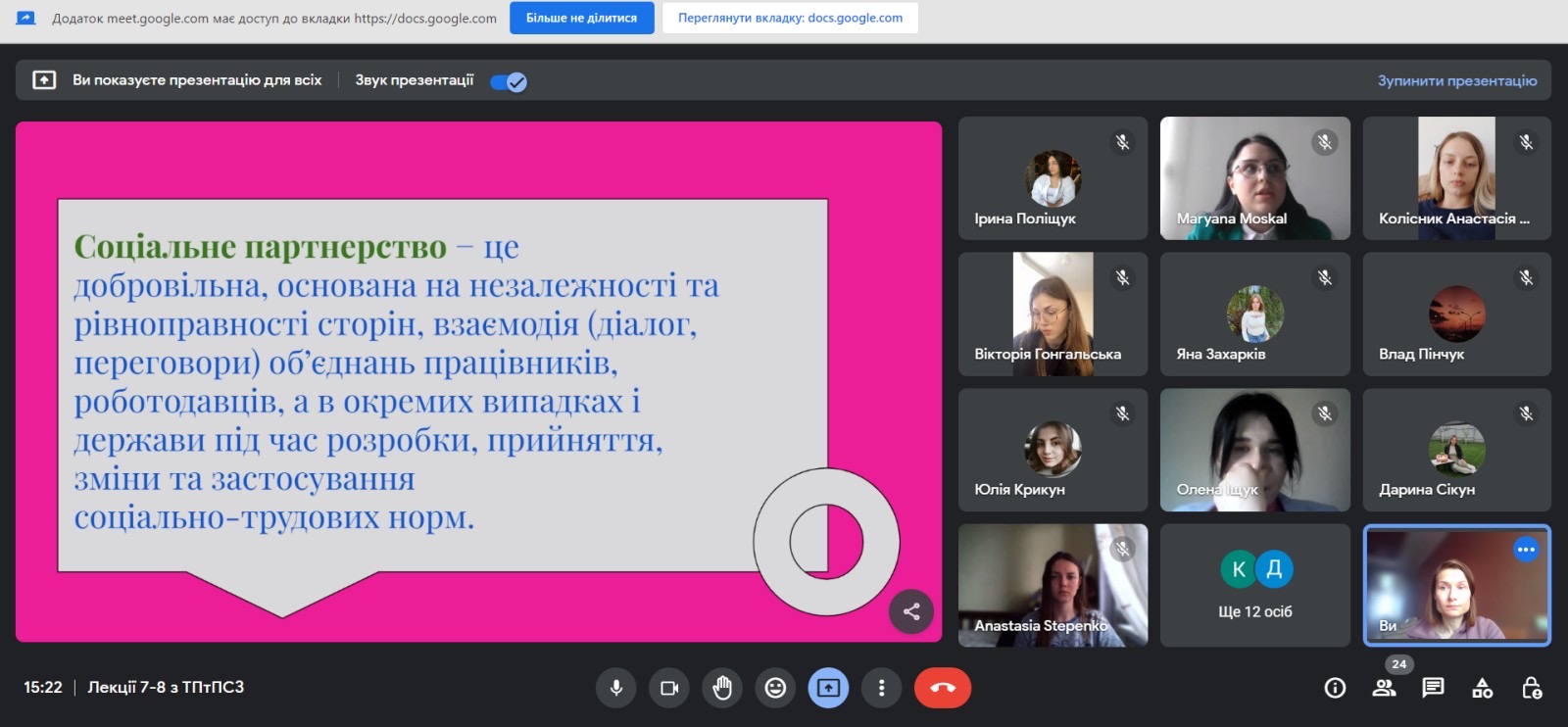Open options on your own video tile
The image size is (1568, 727).
(1525, 550)
